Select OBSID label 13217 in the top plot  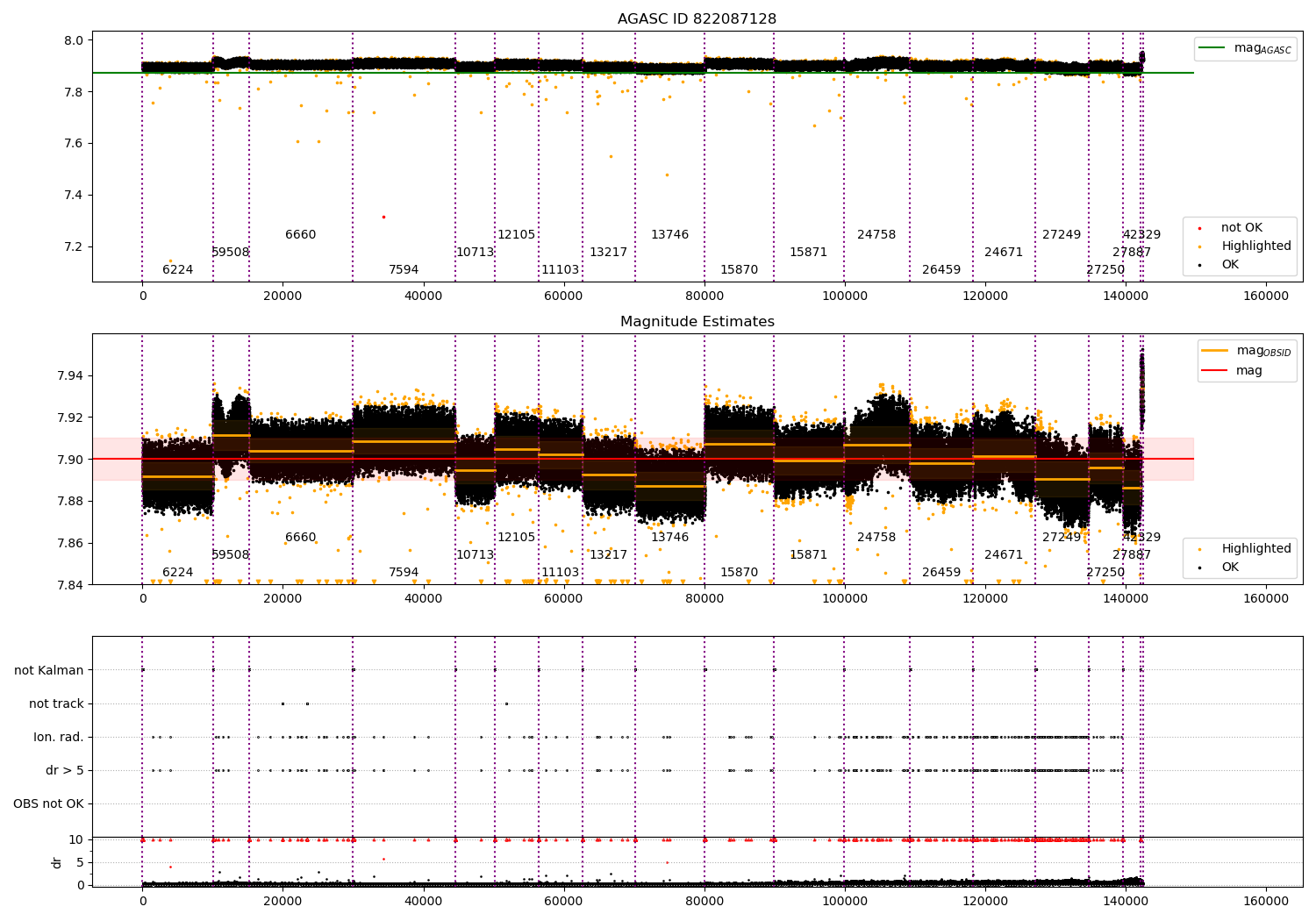coord(608,253)
